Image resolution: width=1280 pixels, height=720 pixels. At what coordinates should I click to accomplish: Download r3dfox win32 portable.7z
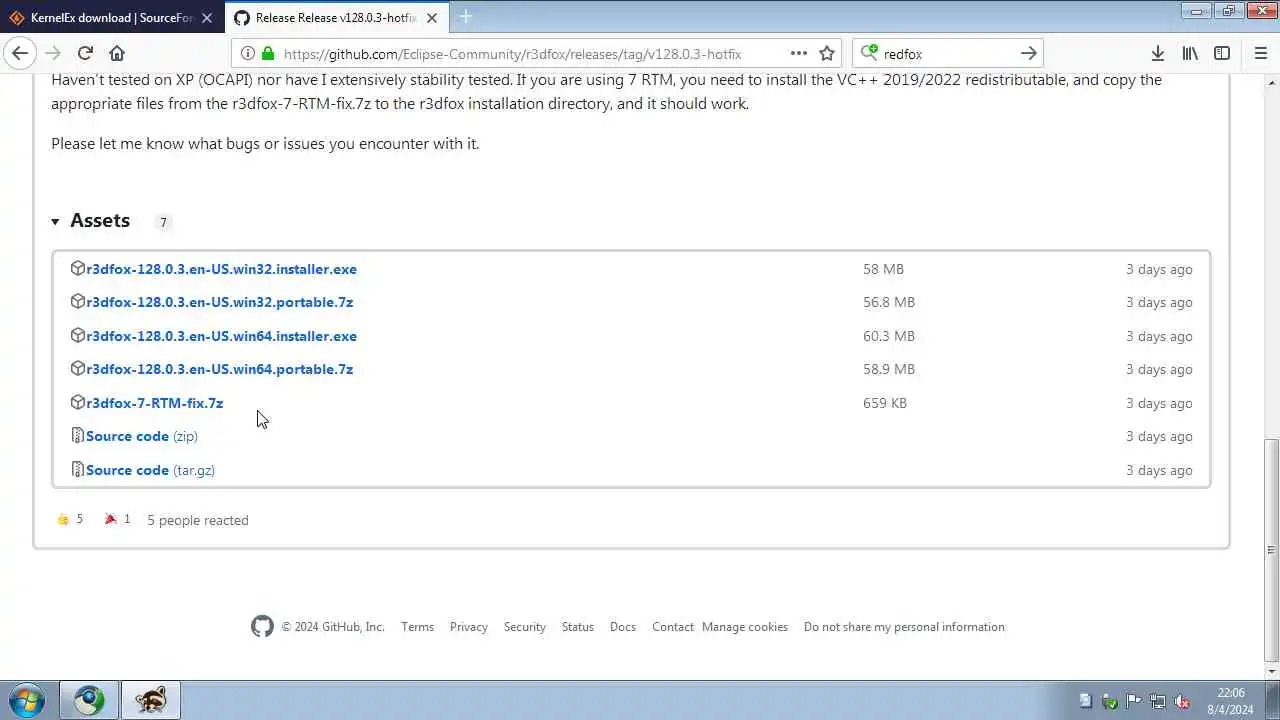pos(219,302)
